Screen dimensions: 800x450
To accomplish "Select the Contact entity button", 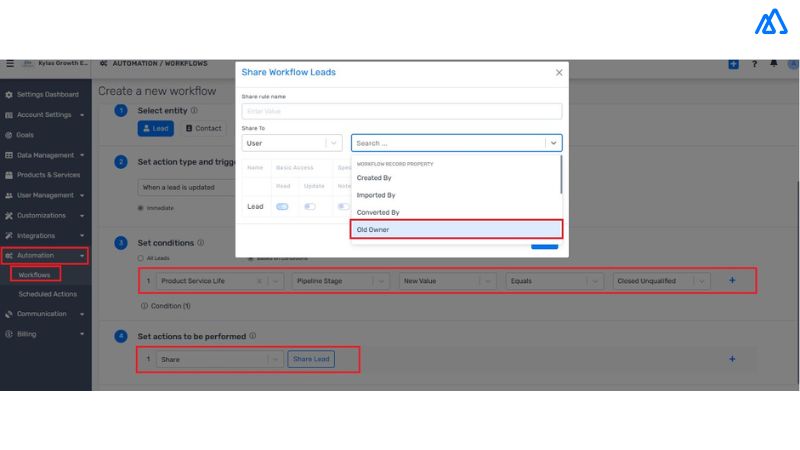I will click(x=203, y=129).
